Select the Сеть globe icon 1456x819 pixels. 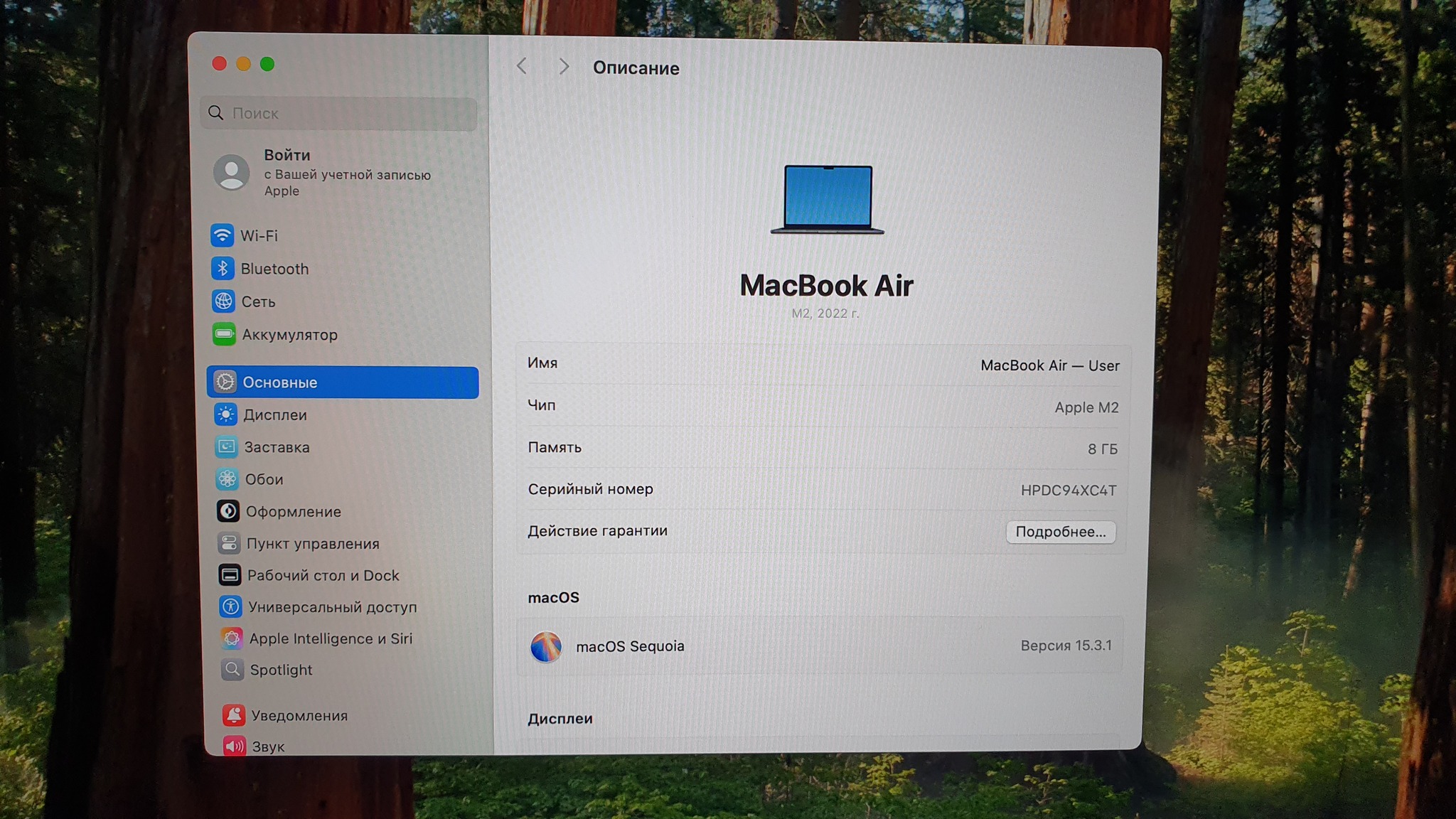click(x=223, y=301)
